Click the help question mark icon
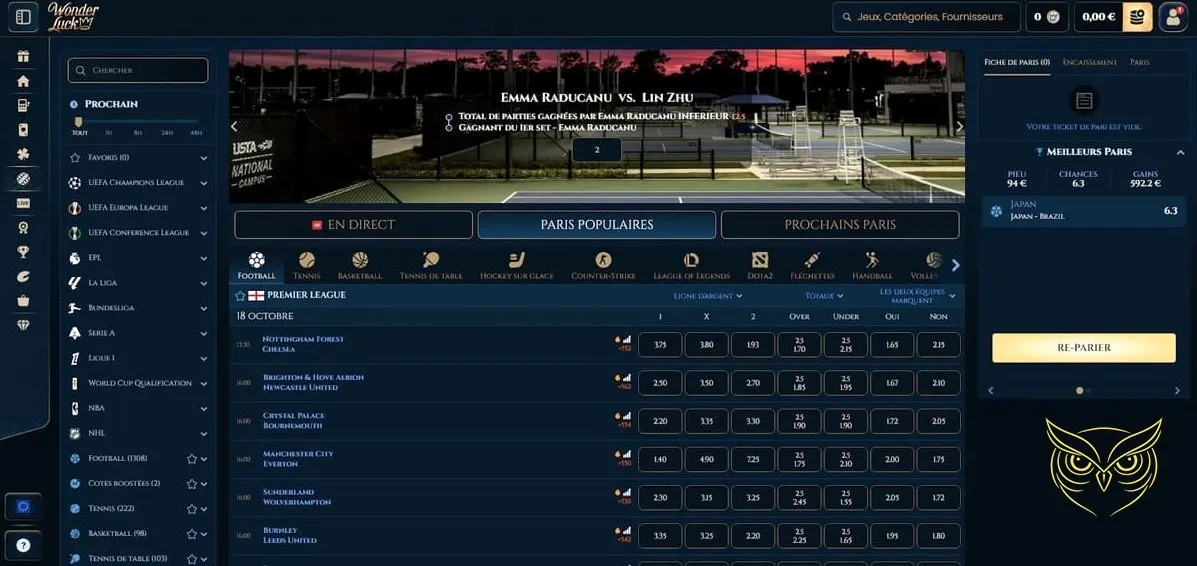This screenshot has width=1197, height=566. click(x=23, y=546)
